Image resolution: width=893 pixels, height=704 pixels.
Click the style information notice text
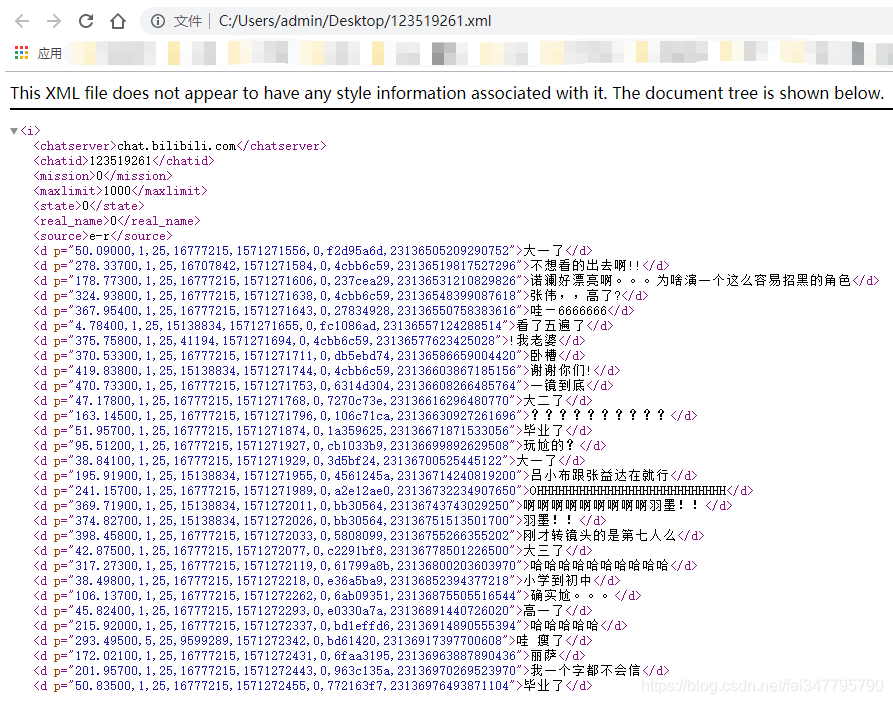click(x=447, y=93)
